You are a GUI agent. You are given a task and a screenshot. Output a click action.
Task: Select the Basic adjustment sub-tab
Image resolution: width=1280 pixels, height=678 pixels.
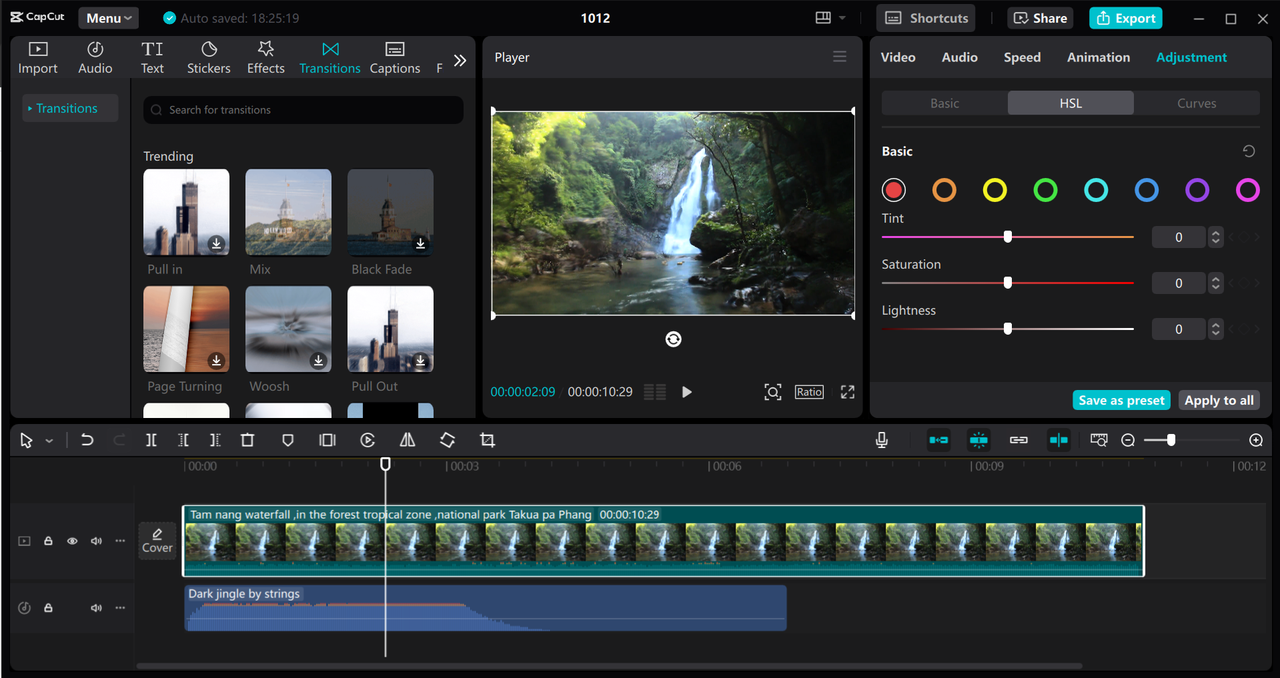coord(945,103)
